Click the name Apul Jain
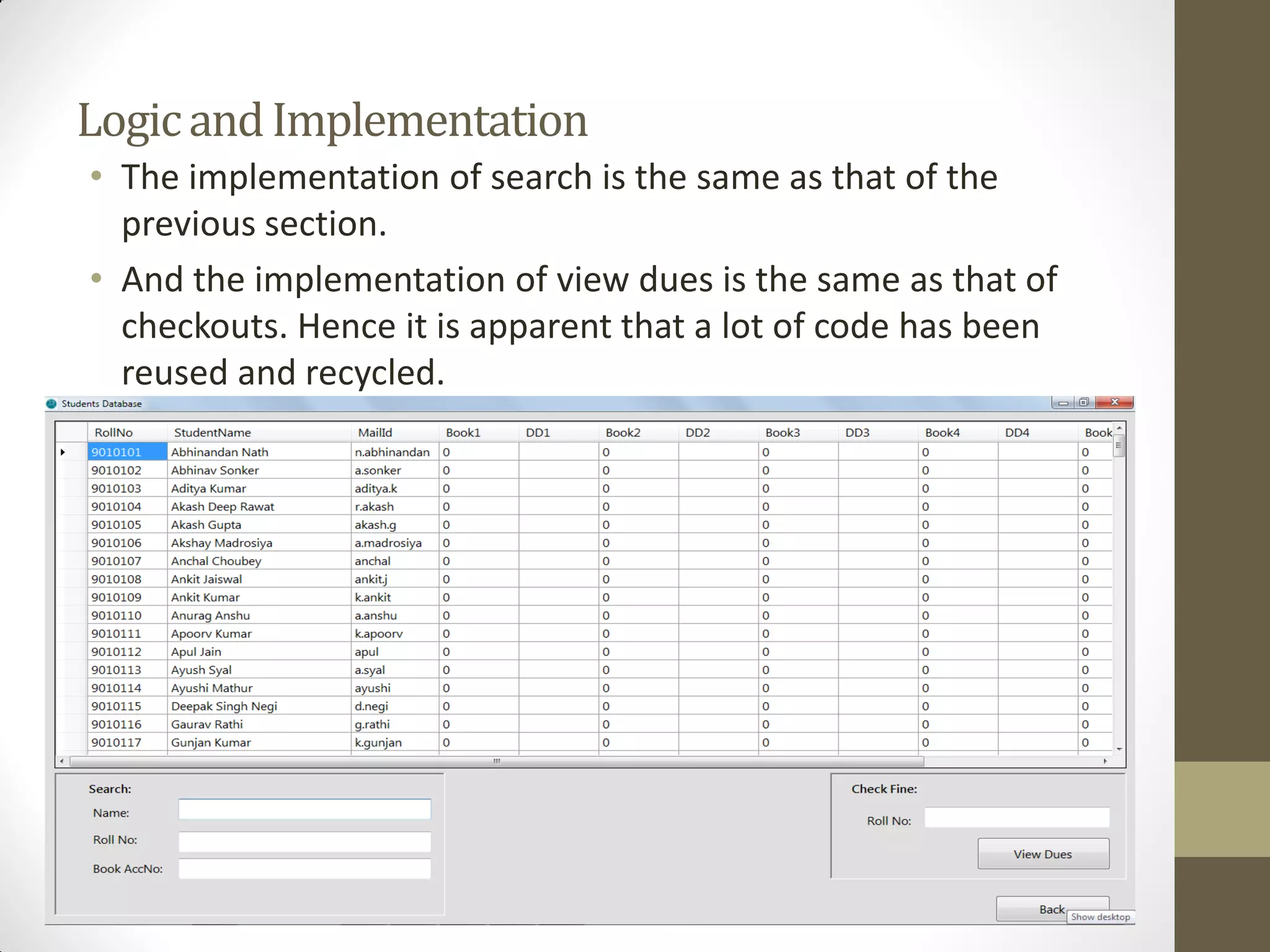The width and height of the screenshot is (1270, 952). pyautogui.click(x=196, y=651)
